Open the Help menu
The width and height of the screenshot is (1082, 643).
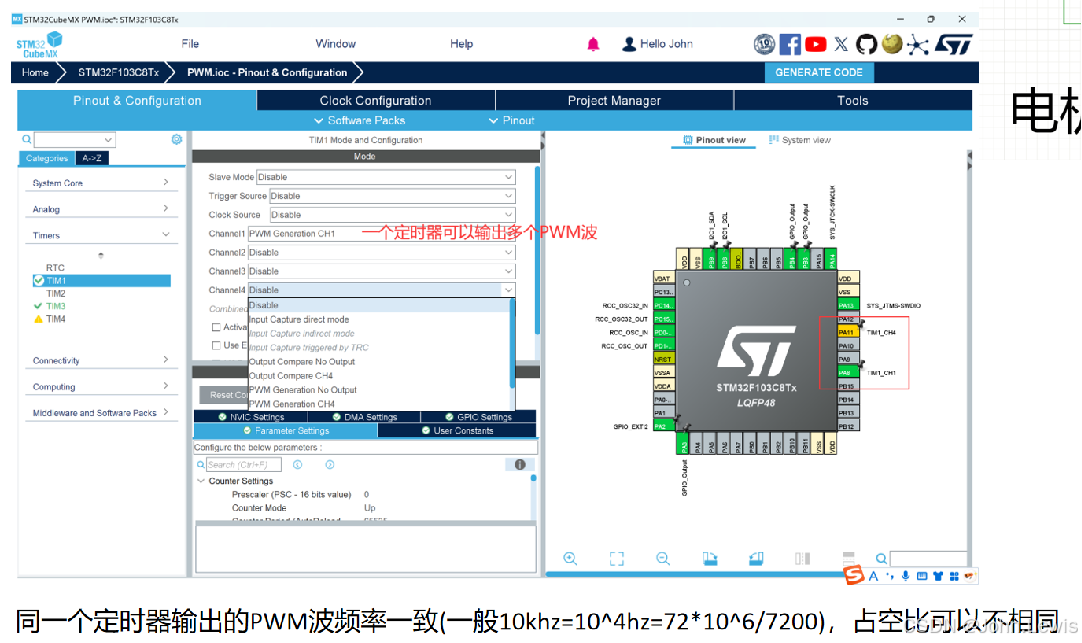pyautogui.click(x=462, y=43)
